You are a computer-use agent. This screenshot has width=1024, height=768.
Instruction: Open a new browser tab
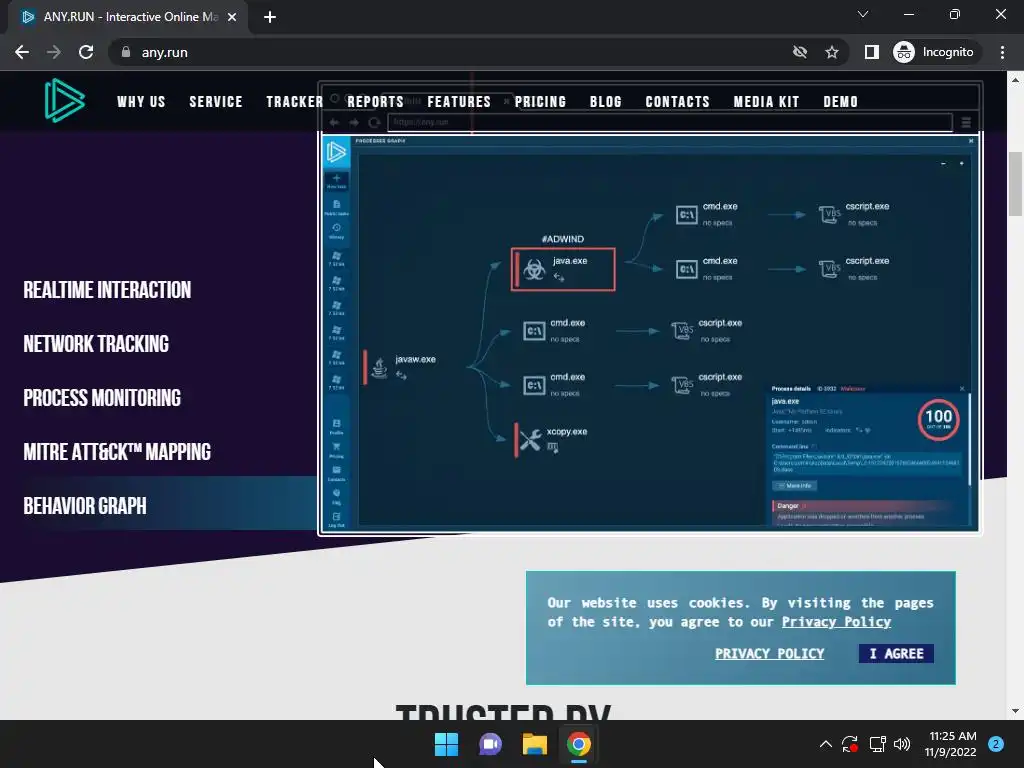(270, 17)
